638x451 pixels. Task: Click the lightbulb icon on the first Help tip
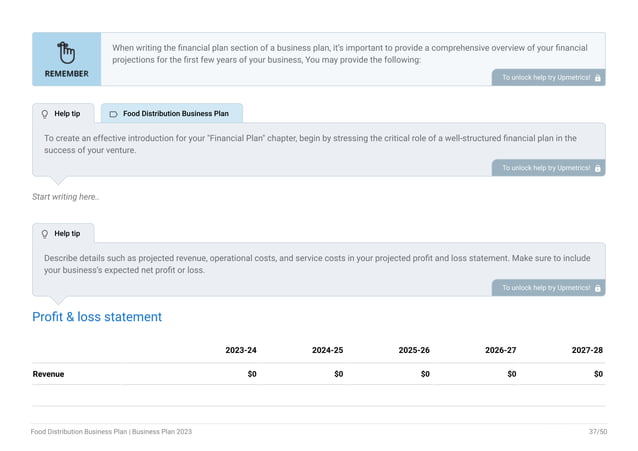44,114
